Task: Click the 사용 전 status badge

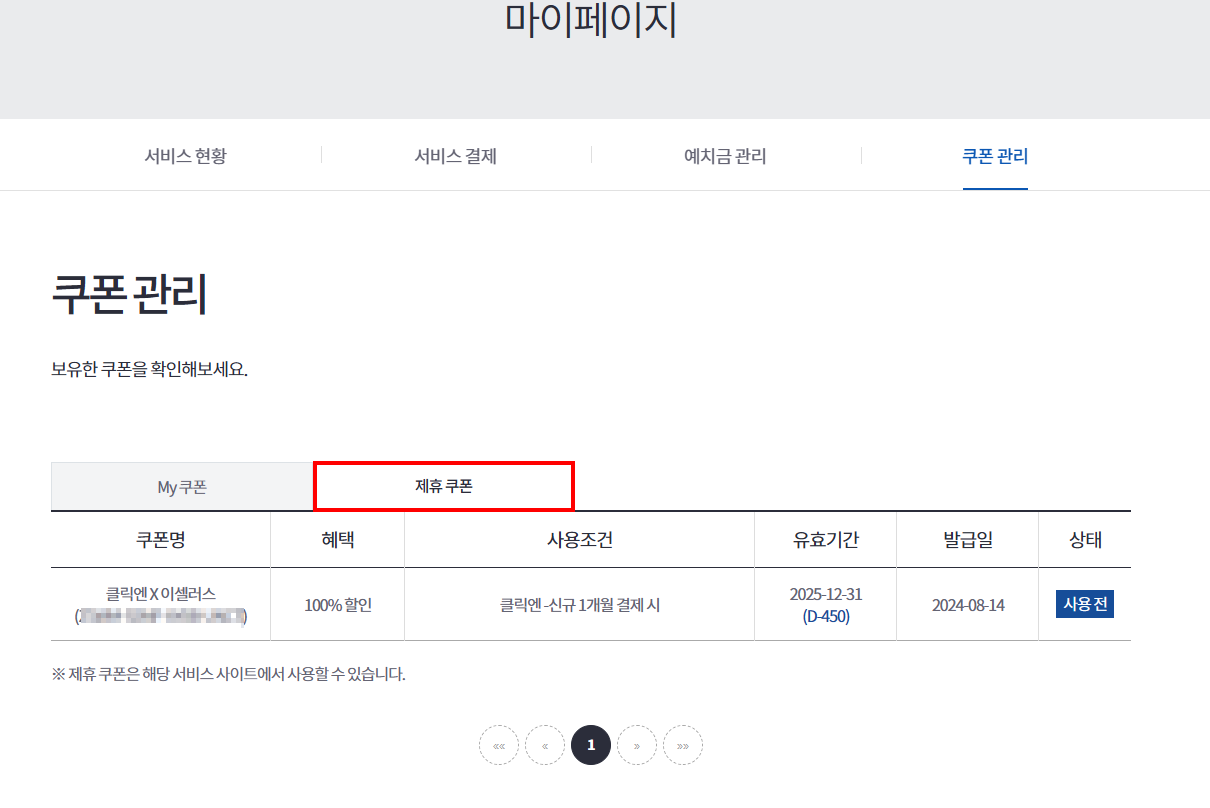Action: click(x=1085, y=604)
